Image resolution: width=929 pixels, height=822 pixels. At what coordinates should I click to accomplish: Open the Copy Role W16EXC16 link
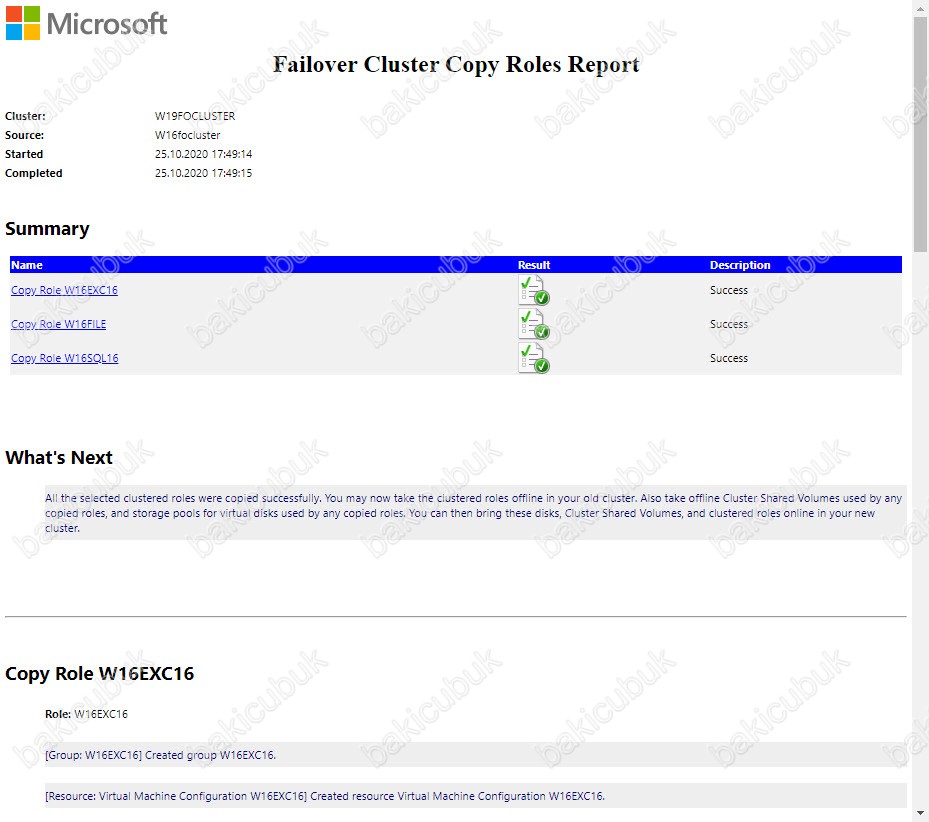(64, 290)
